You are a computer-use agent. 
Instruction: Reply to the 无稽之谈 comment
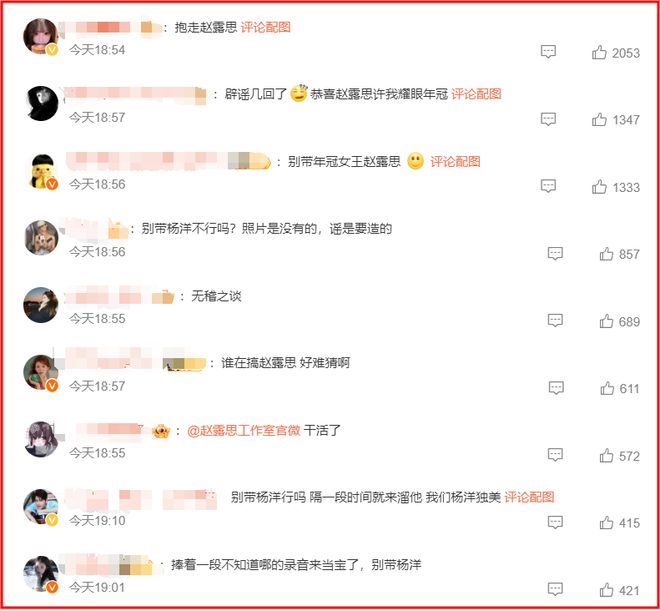pyautogui.click(x=555, y=321)
